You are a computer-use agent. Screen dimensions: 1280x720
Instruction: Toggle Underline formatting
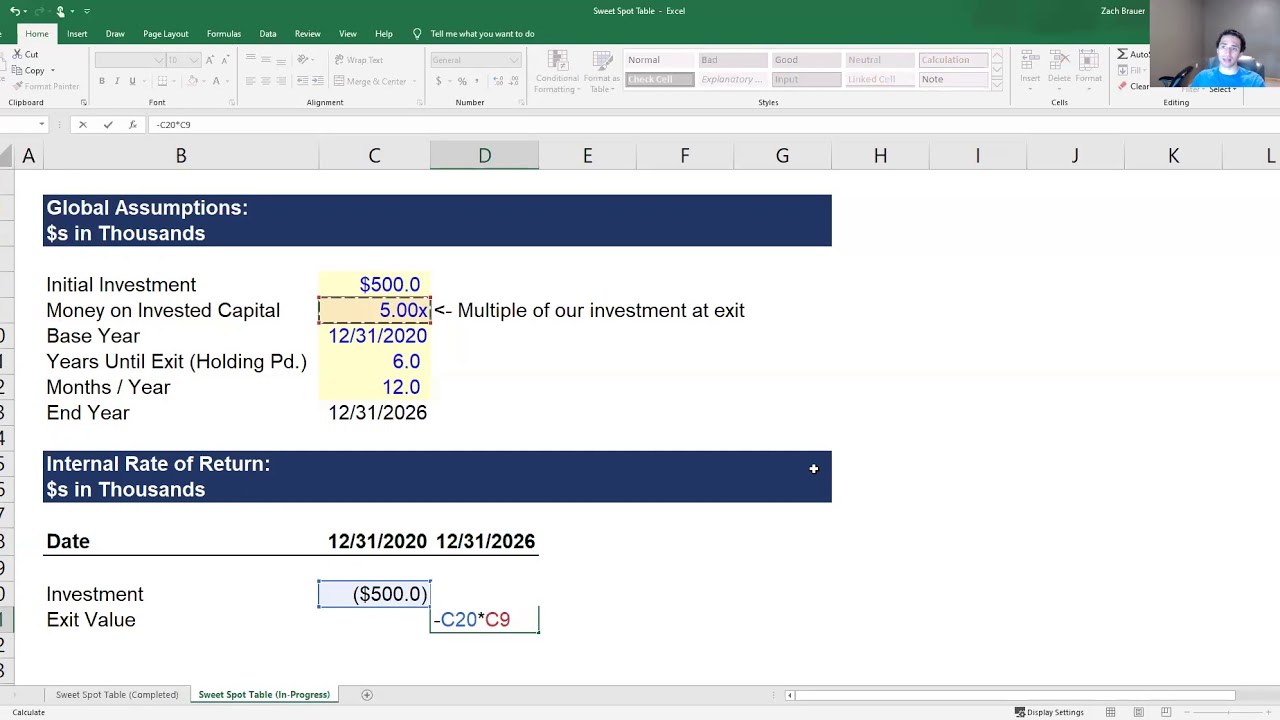point(132,81)
